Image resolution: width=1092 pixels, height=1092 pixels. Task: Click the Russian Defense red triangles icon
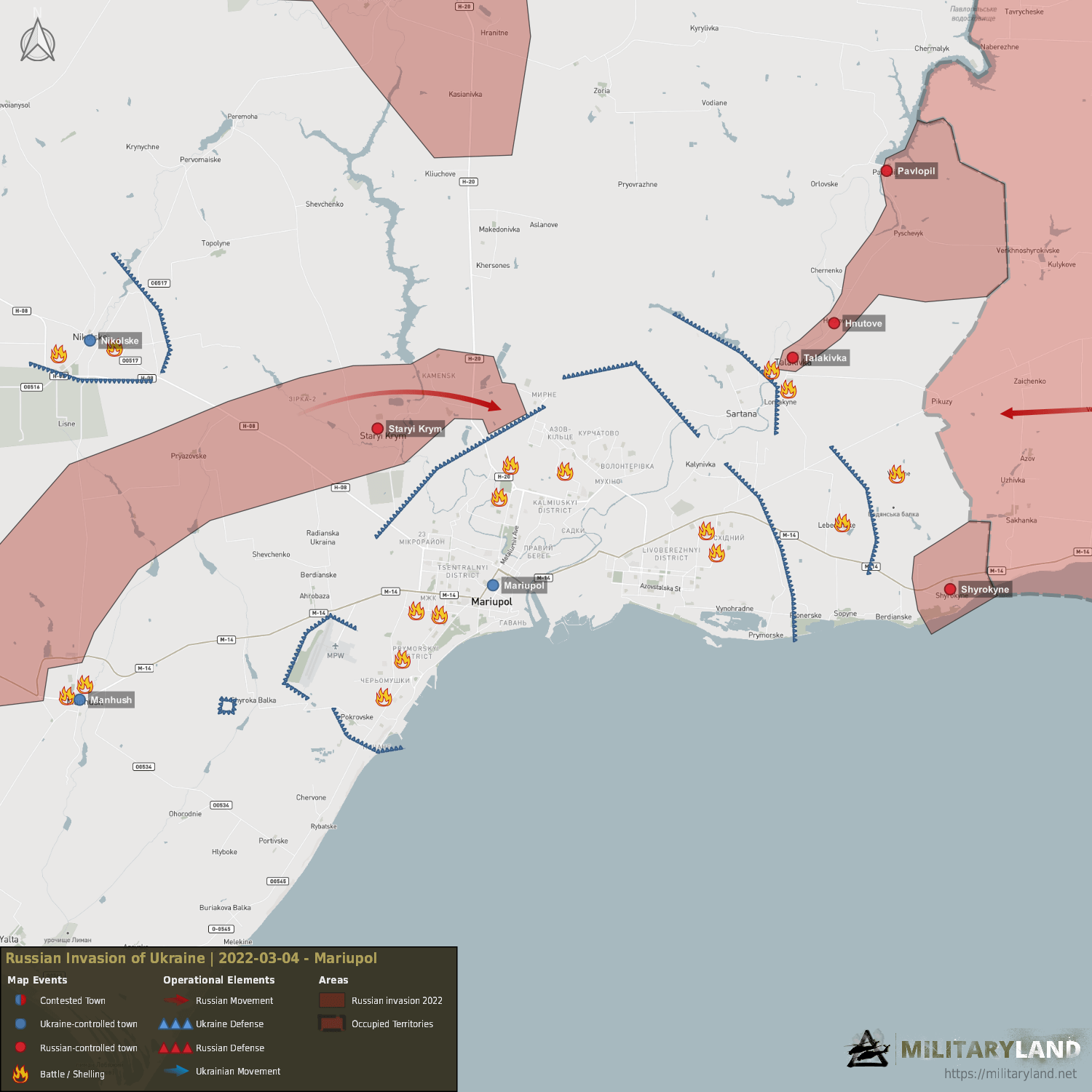(x=175, y=1048)
